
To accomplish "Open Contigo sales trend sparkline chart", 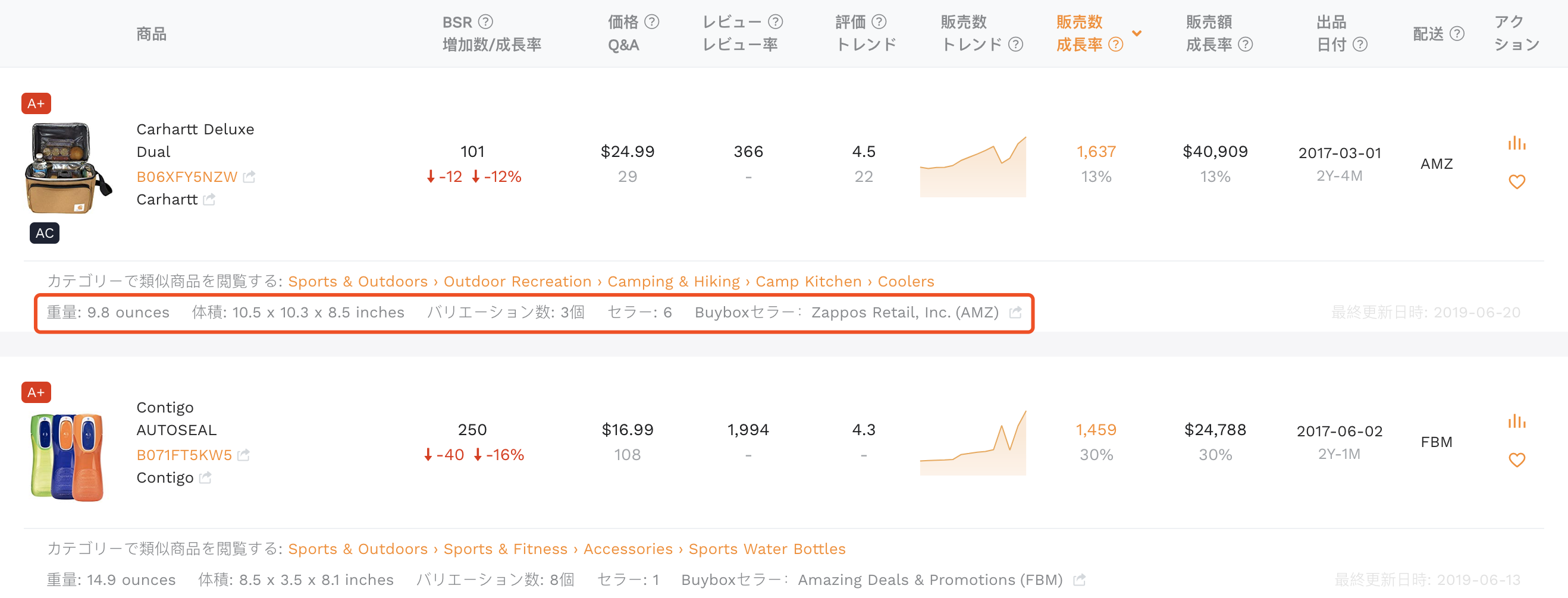I will click(x=973, y=443).
